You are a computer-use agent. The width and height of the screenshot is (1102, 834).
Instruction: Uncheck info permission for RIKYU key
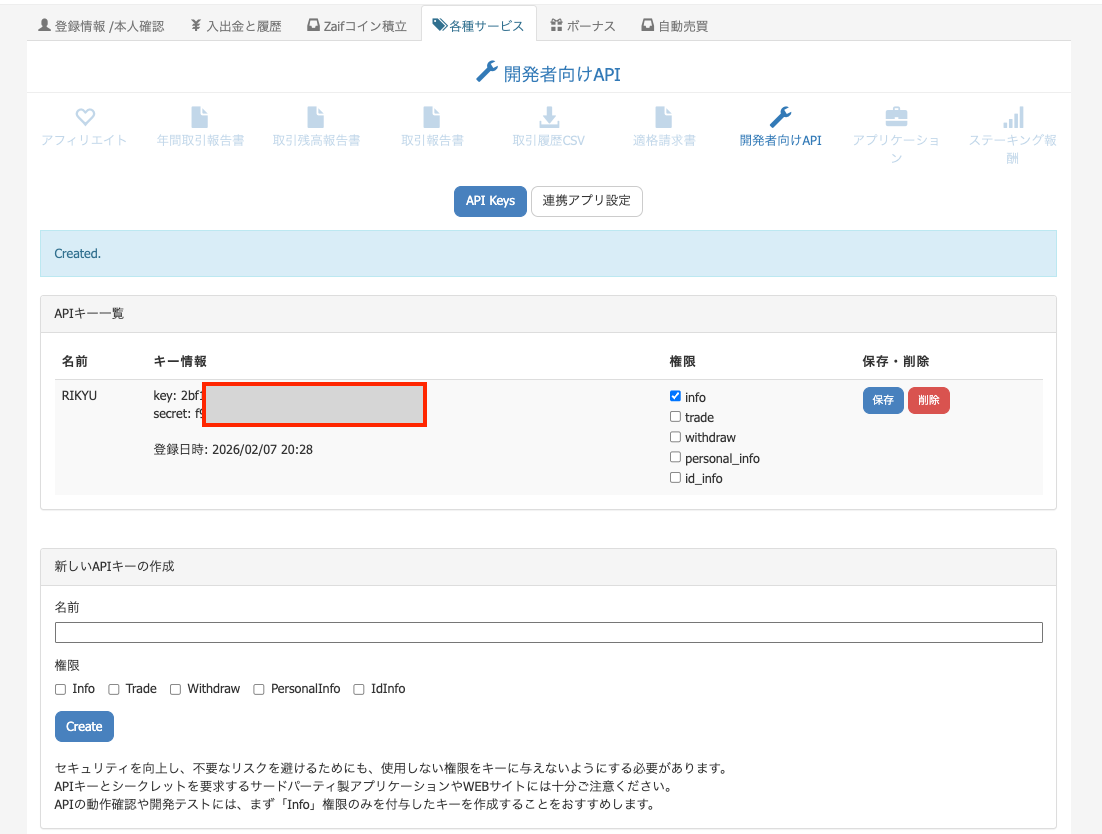[x=676, y=397]
